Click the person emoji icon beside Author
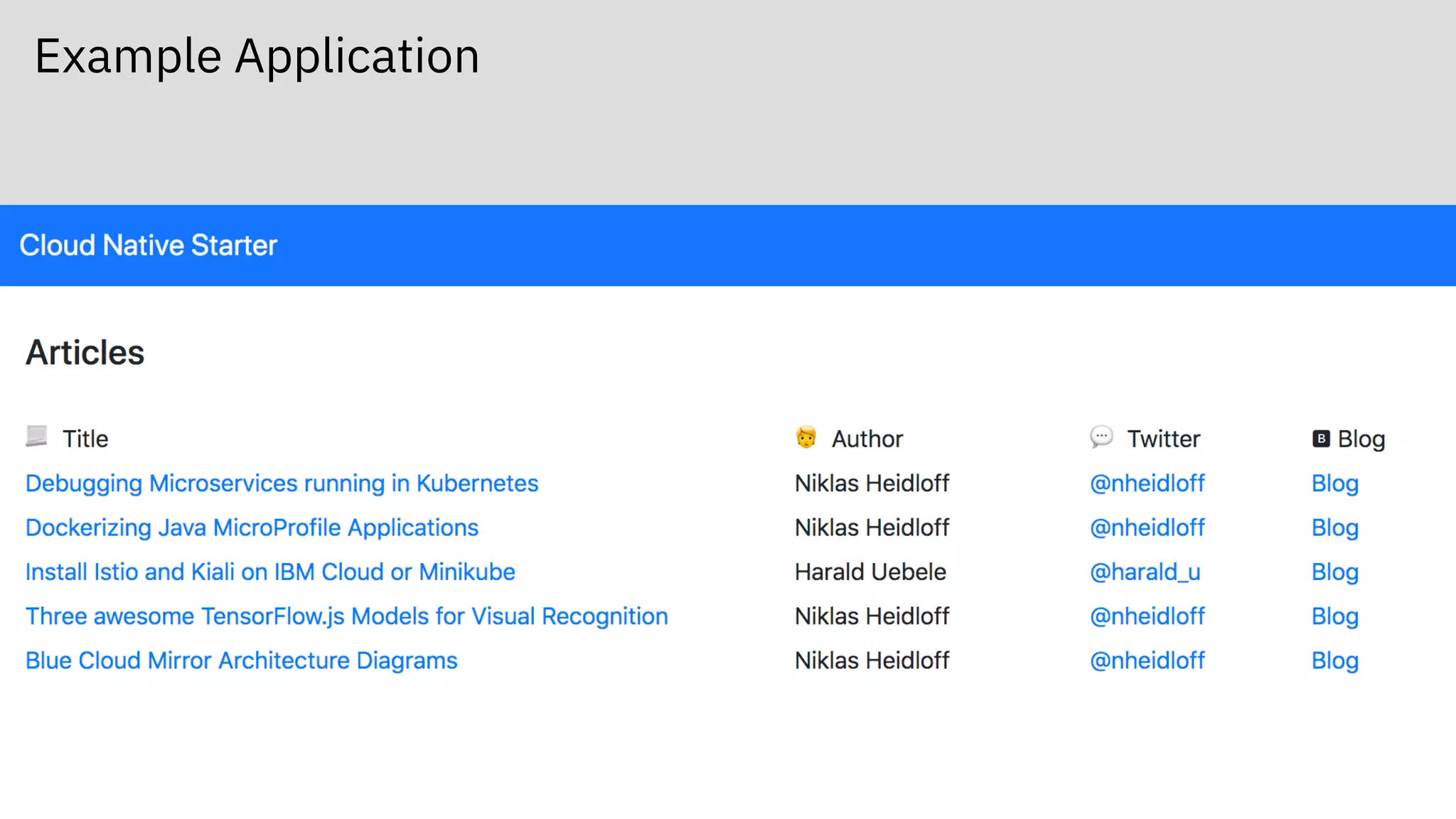This screenshot has height=819, width=1456. click(806, 437)
